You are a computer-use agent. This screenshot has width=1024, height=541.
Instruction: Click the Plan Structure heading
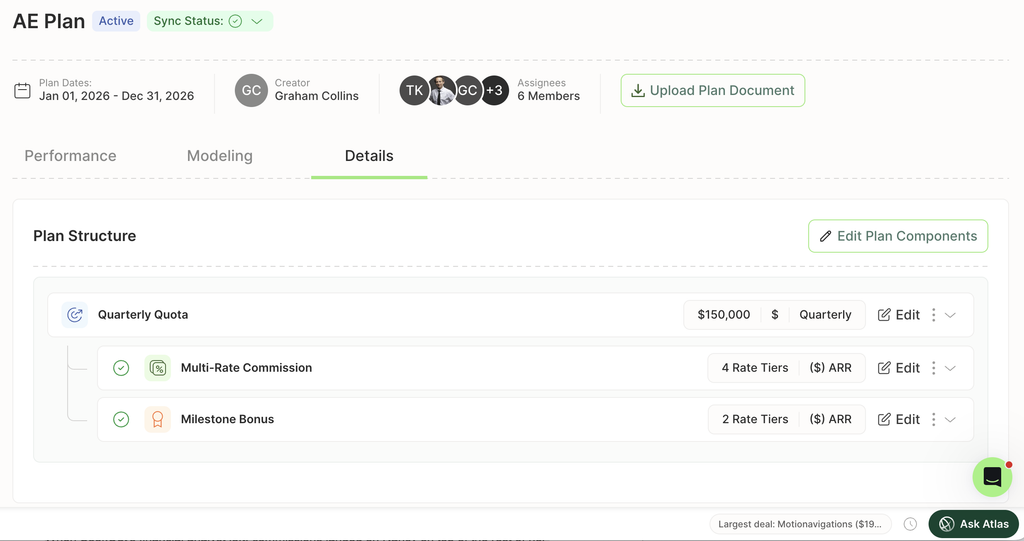pos(85,236)
